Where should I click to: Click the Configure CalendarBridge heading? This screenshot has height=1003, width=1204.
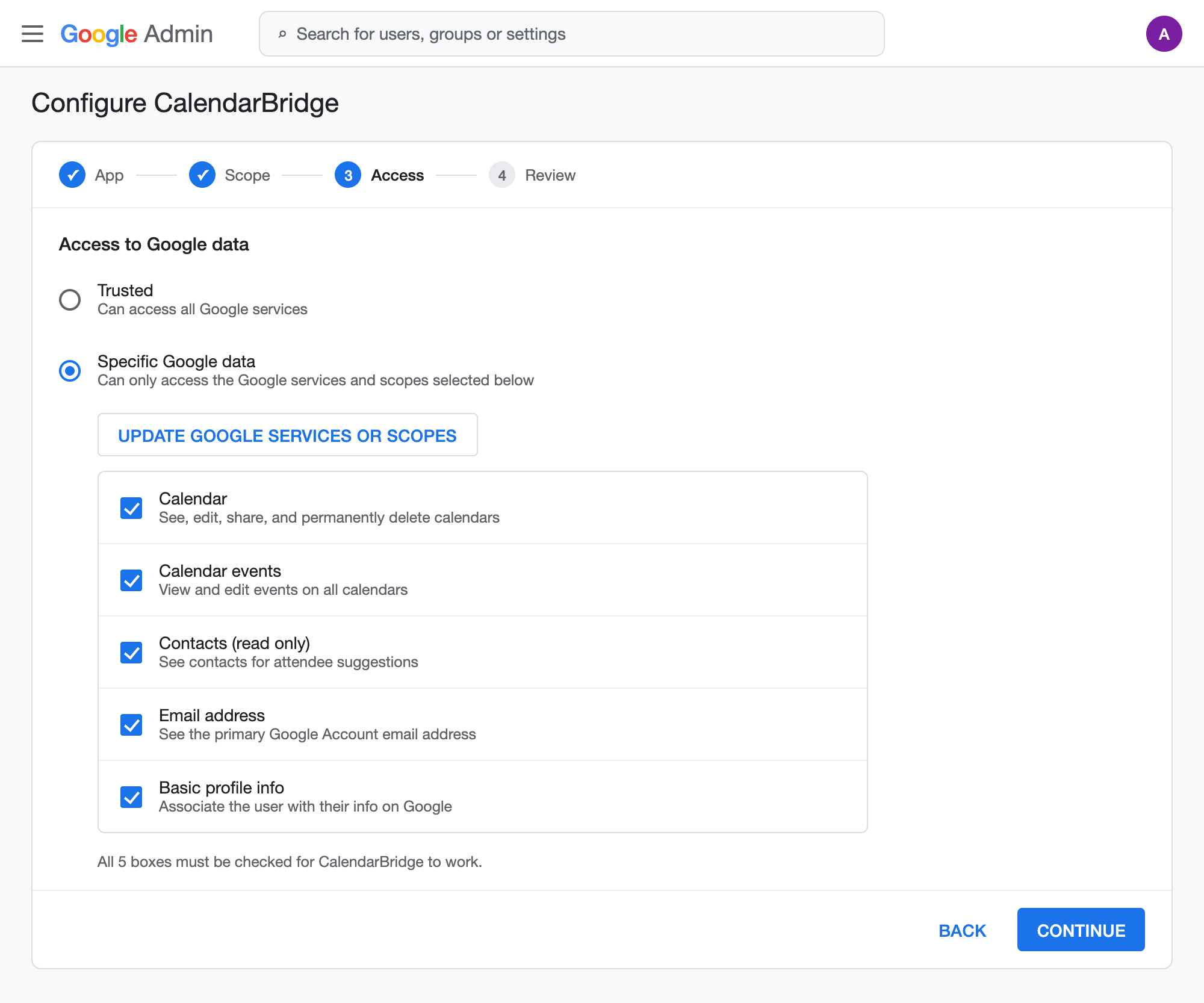(185, 103)
